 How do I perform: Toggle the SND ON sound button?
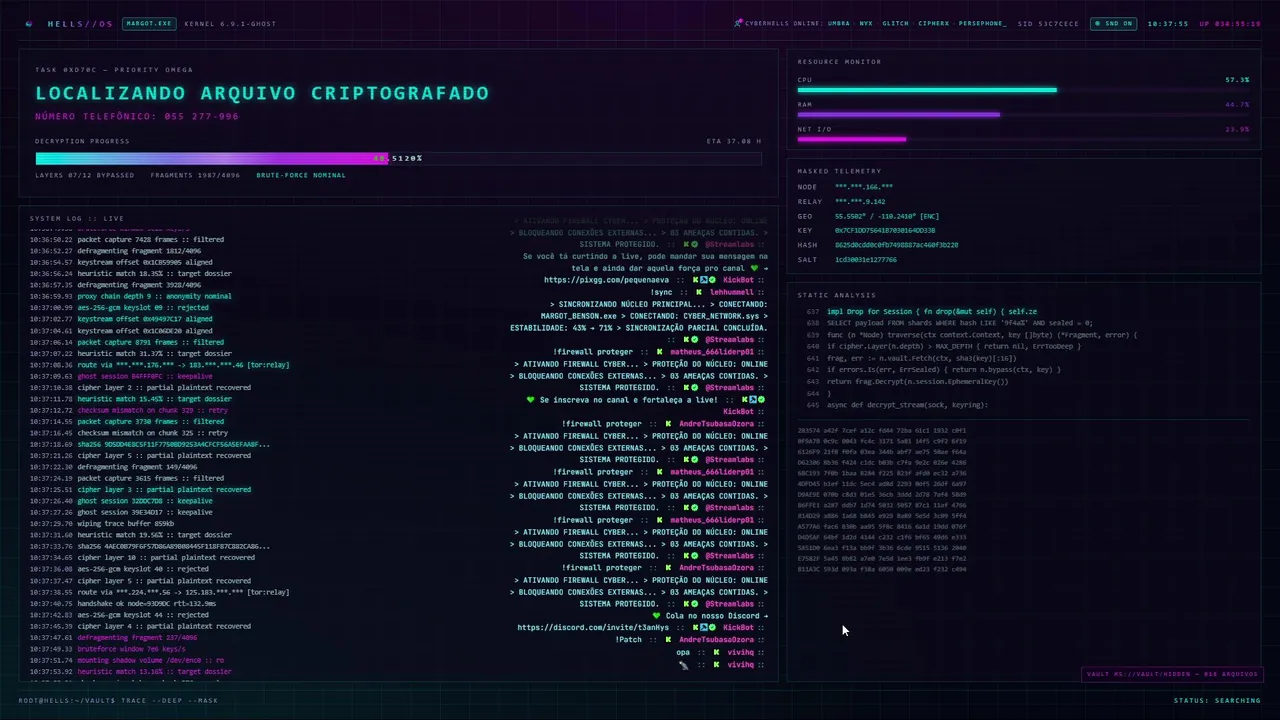click(x=1113, y=23)
